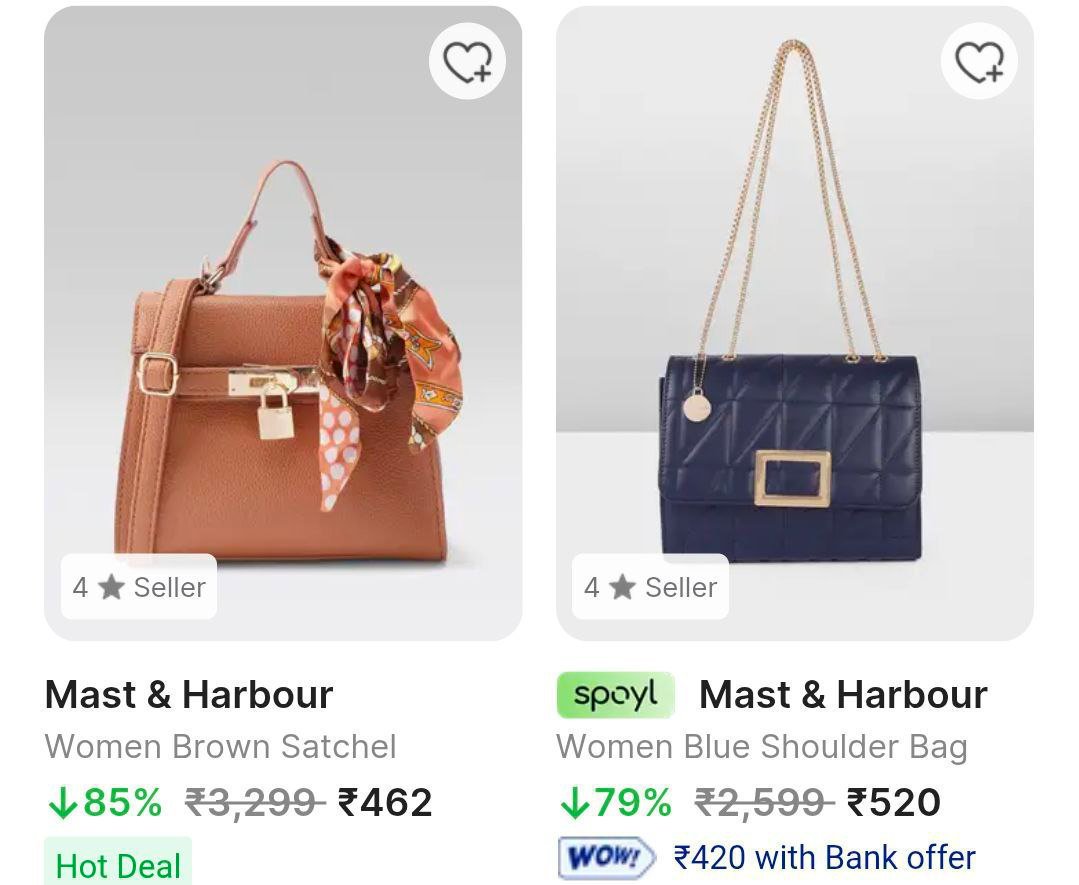This screenshot has height=885, width=1079.
Task: Tap the star on brown satchel's seller rating
Action: point(111,587)
